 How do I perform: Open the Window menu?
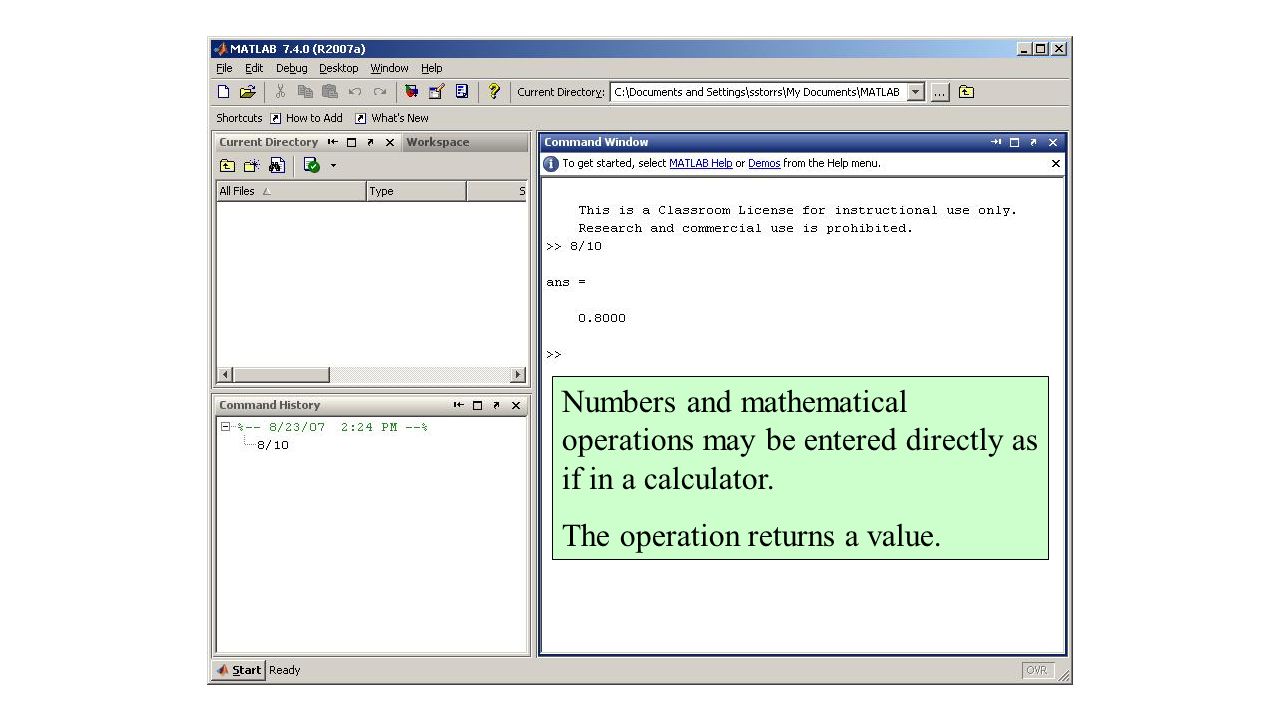(389, 68)
